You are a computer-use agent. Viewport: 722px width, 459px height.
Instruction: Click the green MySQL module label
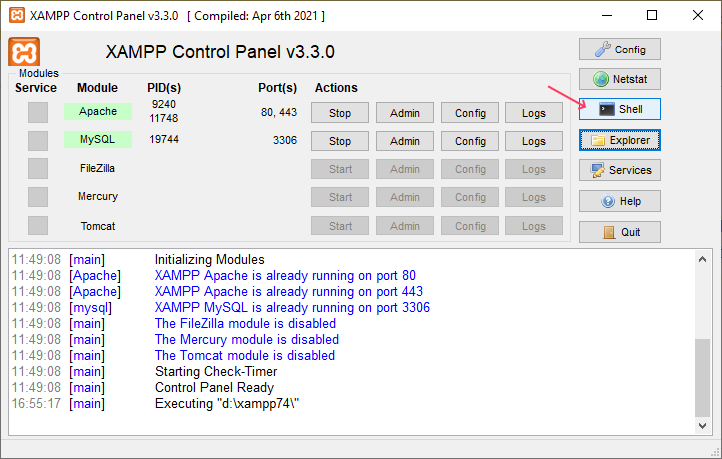(x=98, y=139)
